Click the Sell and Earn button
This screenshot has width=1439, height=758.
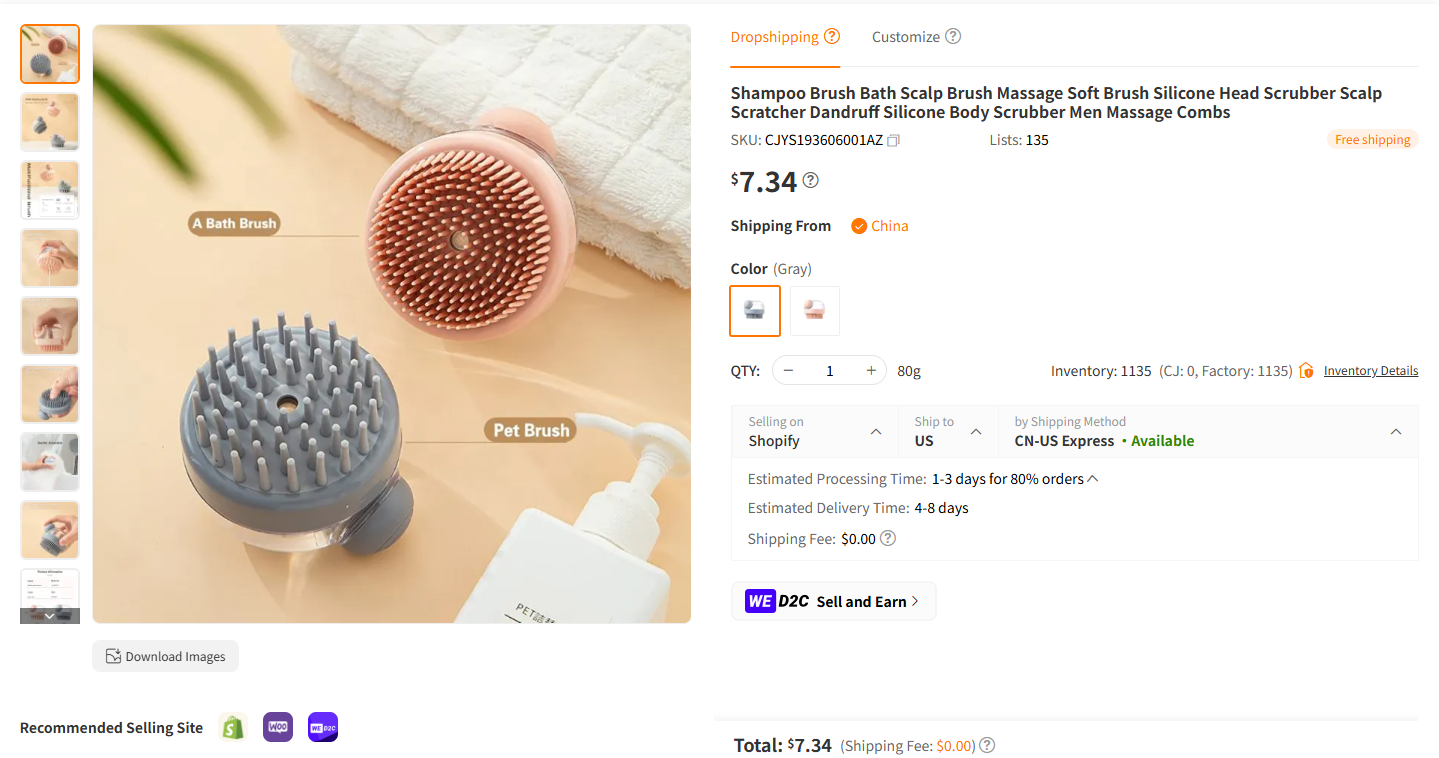tap(833, 601)
